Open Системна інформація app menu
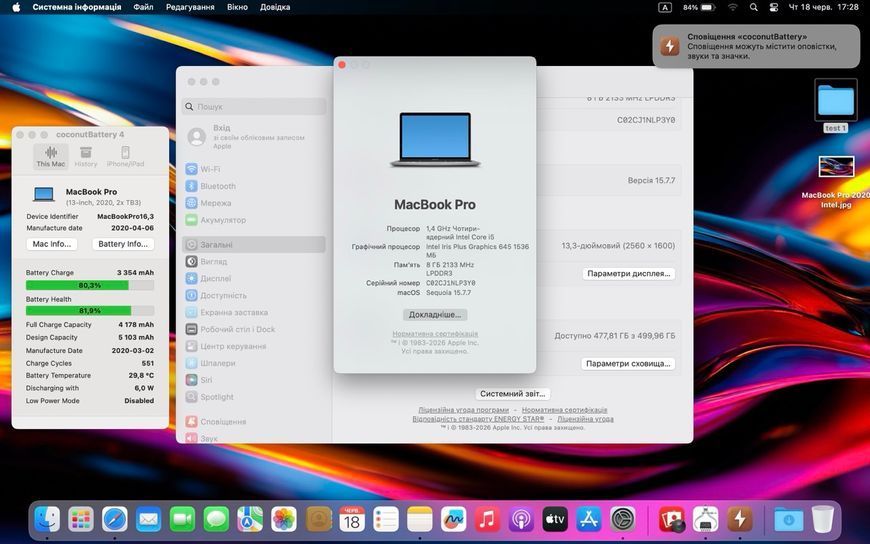Image resolution: width=870 pixels, height=544 pixels. pos(77,7)
